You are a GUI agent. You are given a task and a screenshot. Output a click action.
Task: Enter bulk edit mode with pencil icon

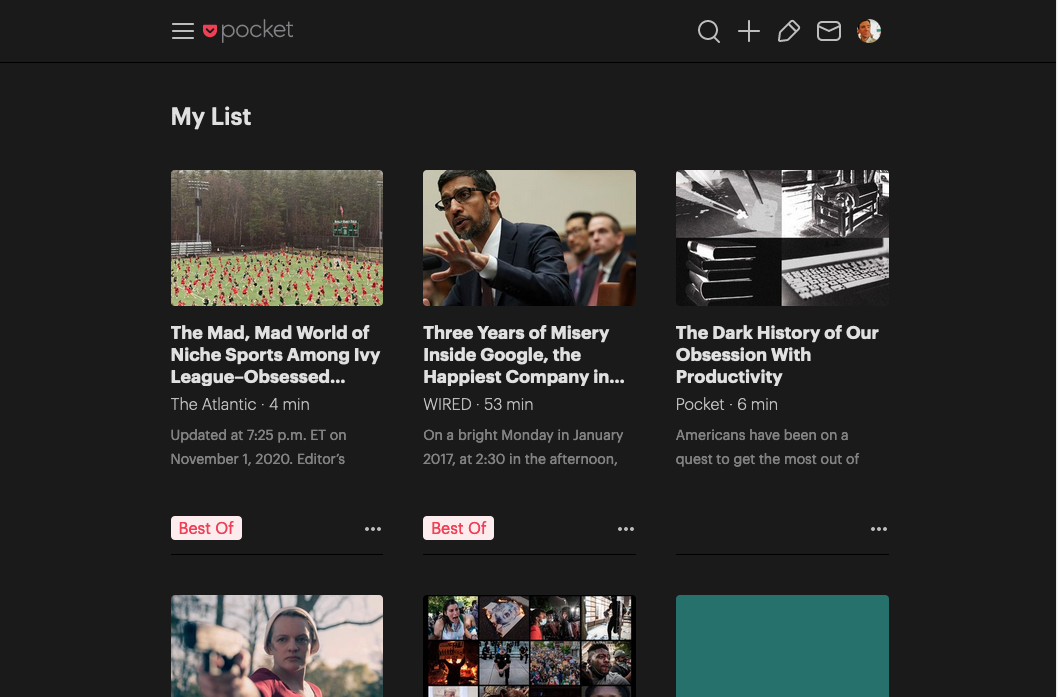tap(788, 31)
